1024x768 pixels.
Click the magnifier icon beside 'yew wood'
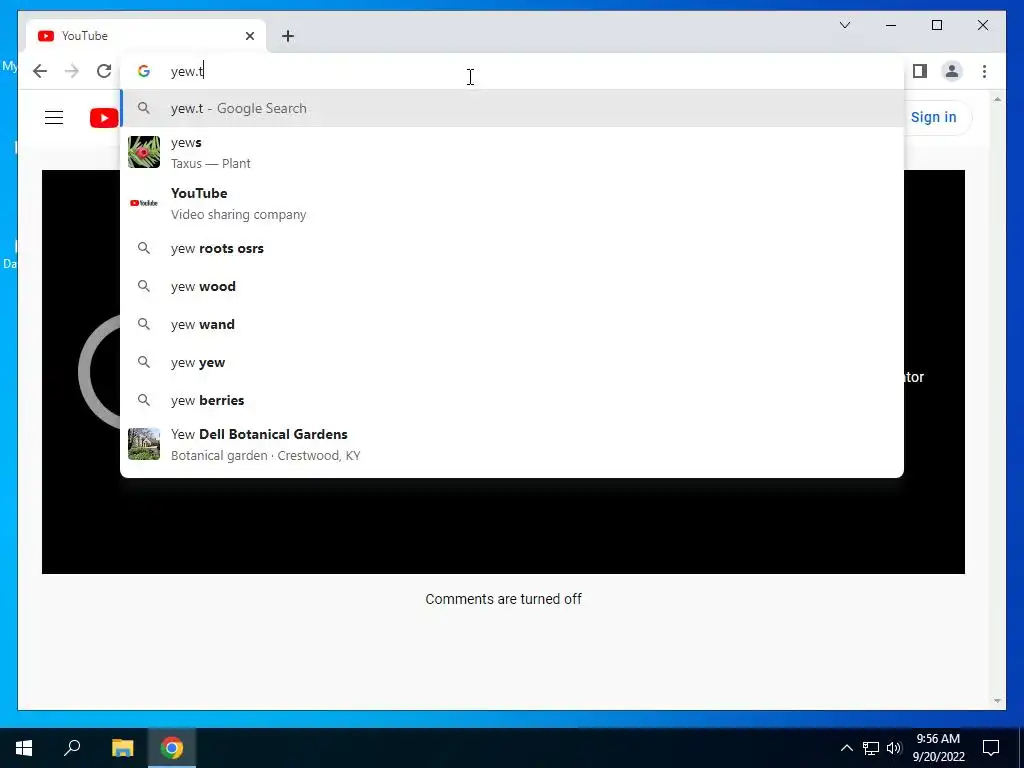pos(144,286)
